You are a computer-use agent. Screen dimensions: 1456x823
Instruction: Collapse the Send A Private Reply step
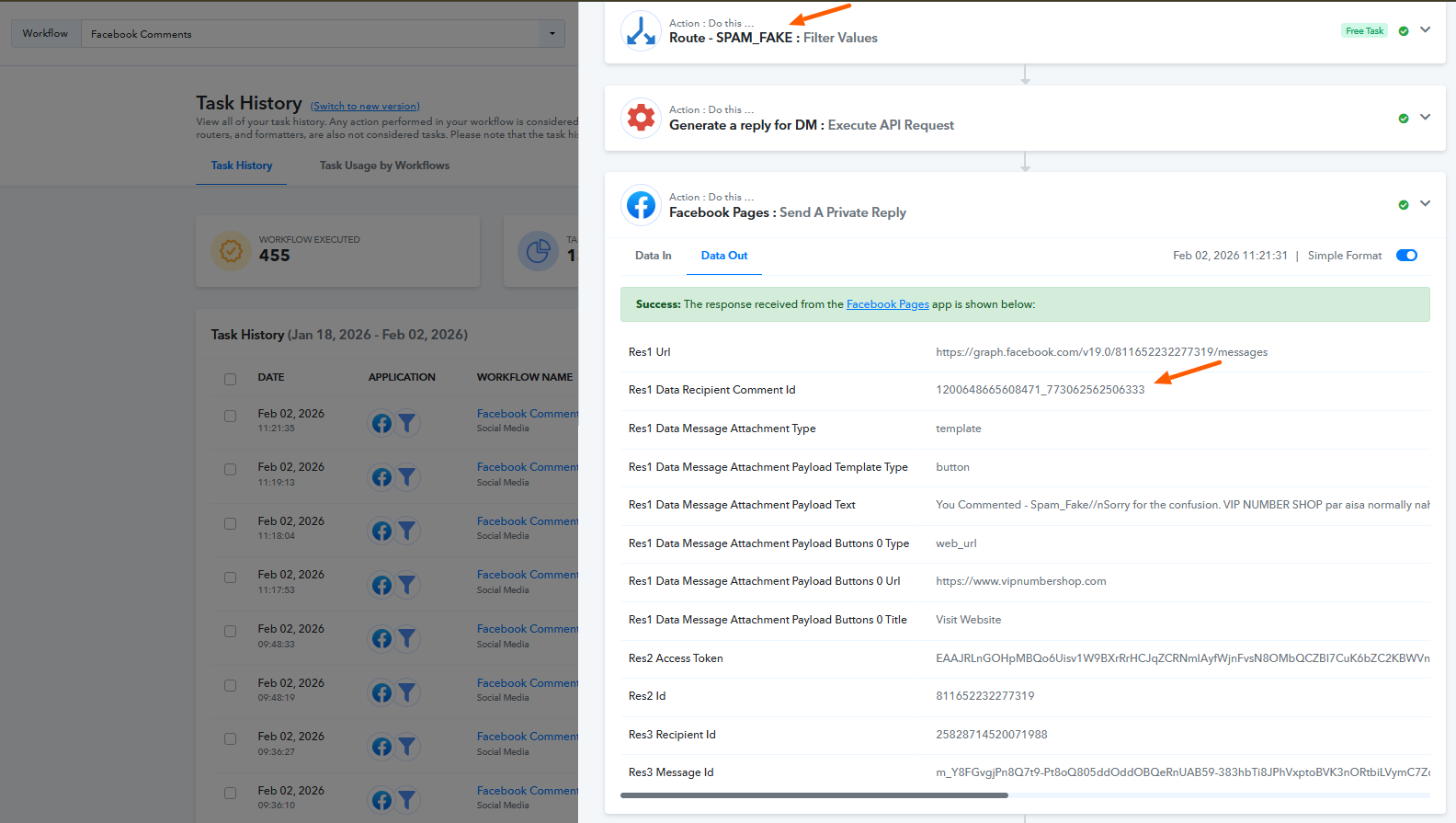click(1425, 204)
